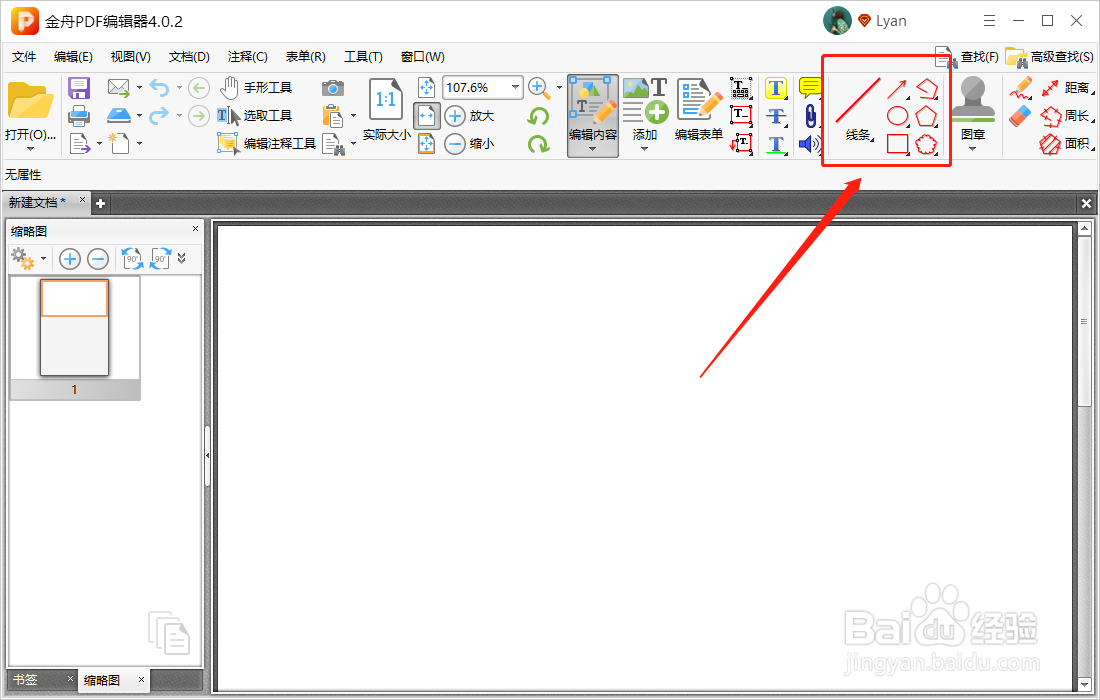Click the Redo arrow icon
The image size is (1100, 700).
[x=159, y=115]
